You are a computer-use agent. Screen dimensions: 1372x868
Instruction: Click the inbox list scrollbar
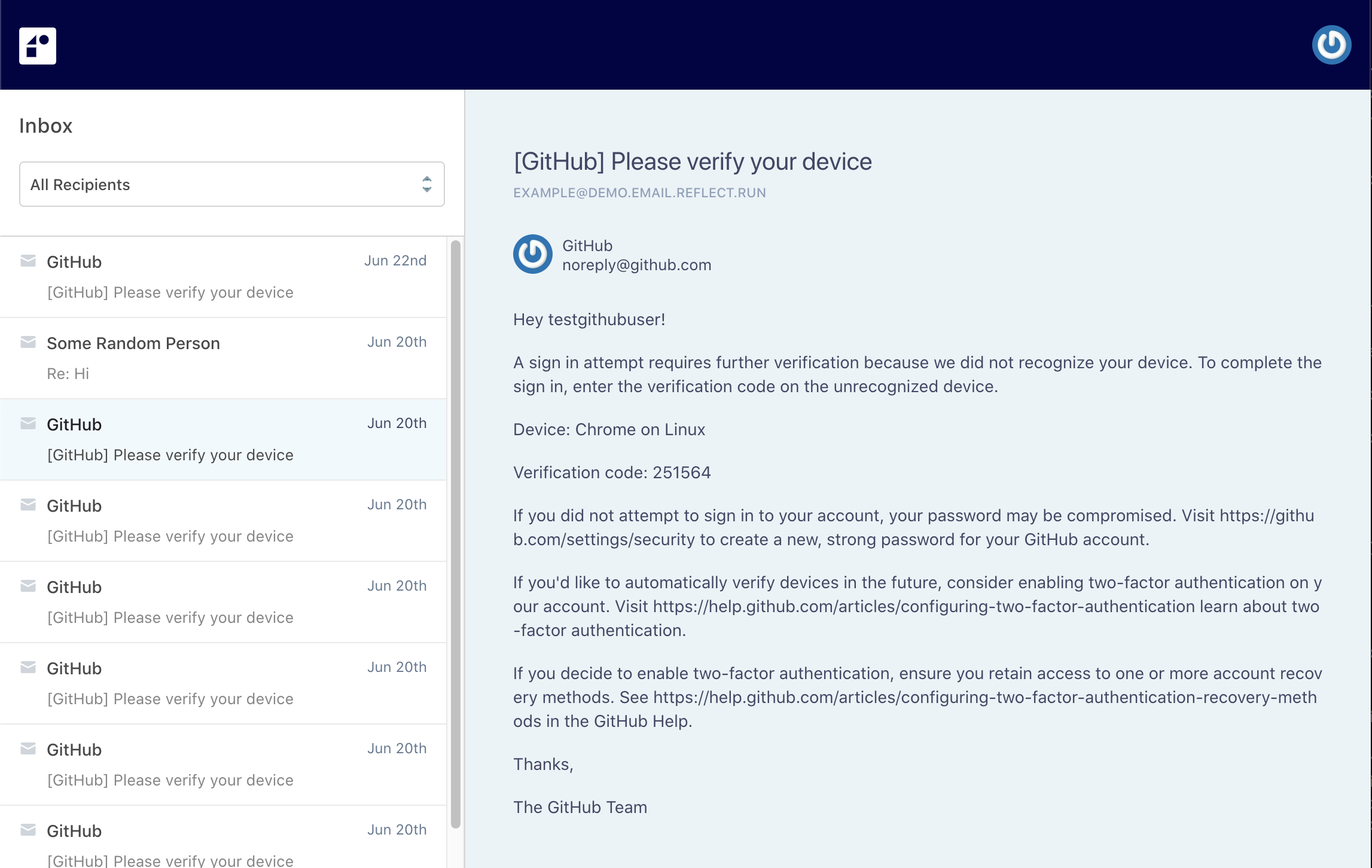[456, 534]
